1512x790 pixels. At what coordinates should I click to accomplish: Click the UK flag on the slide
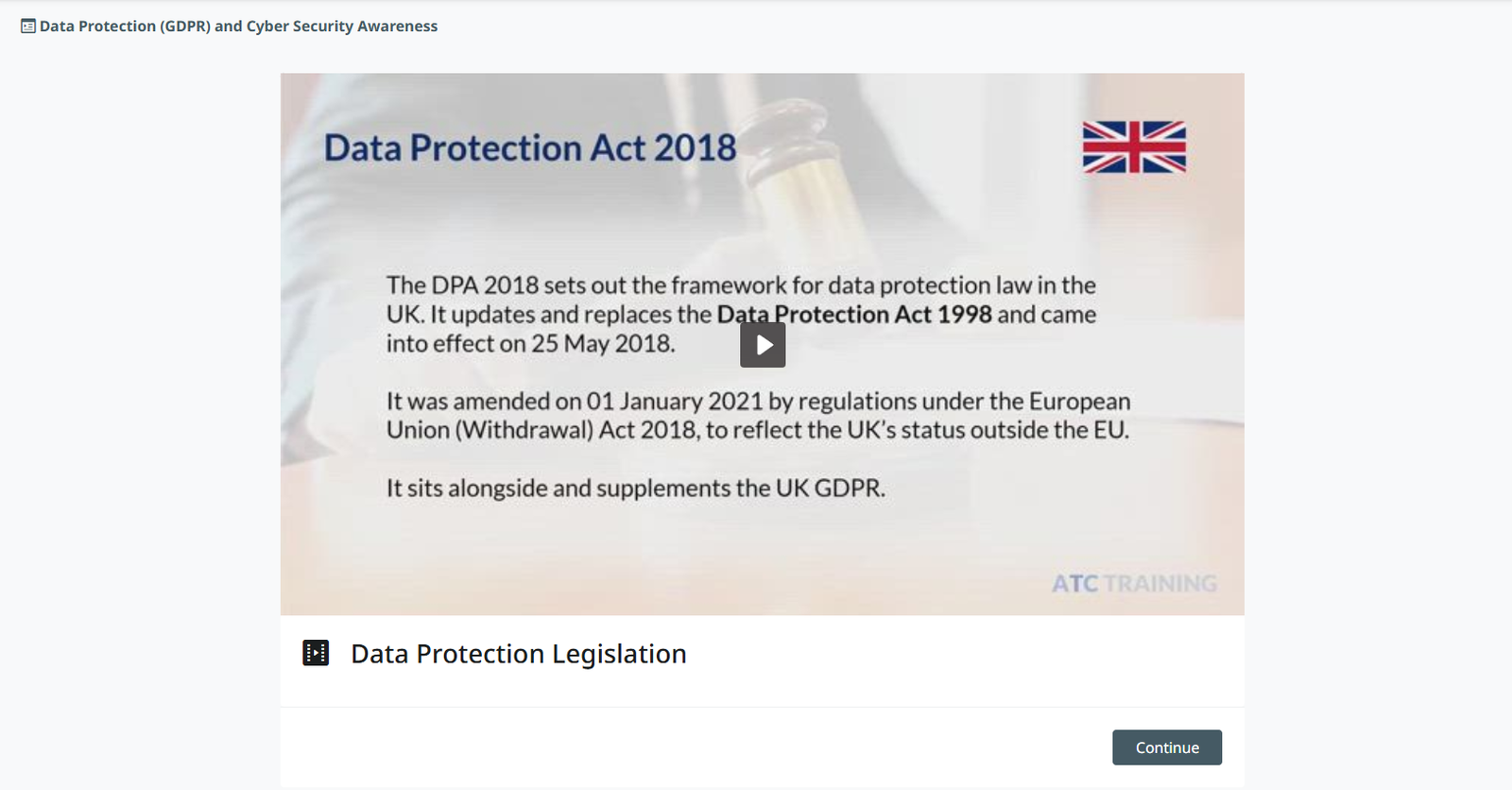tap(1134, 147)
